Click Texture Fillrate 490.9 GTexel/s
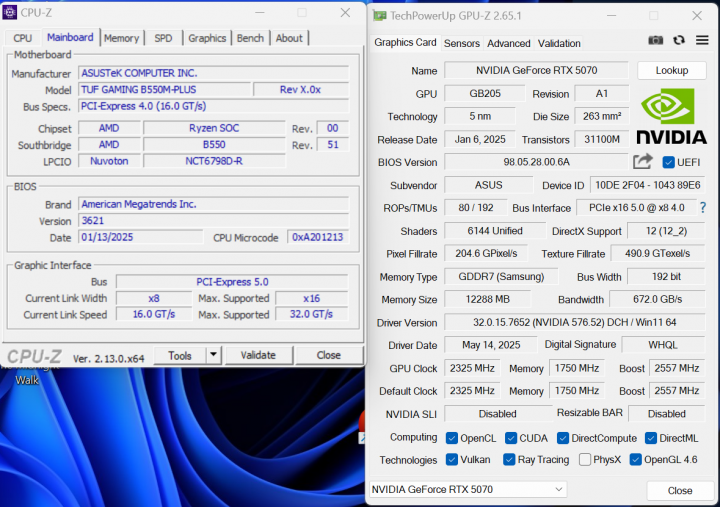720x507 pixels. (657, 254)
